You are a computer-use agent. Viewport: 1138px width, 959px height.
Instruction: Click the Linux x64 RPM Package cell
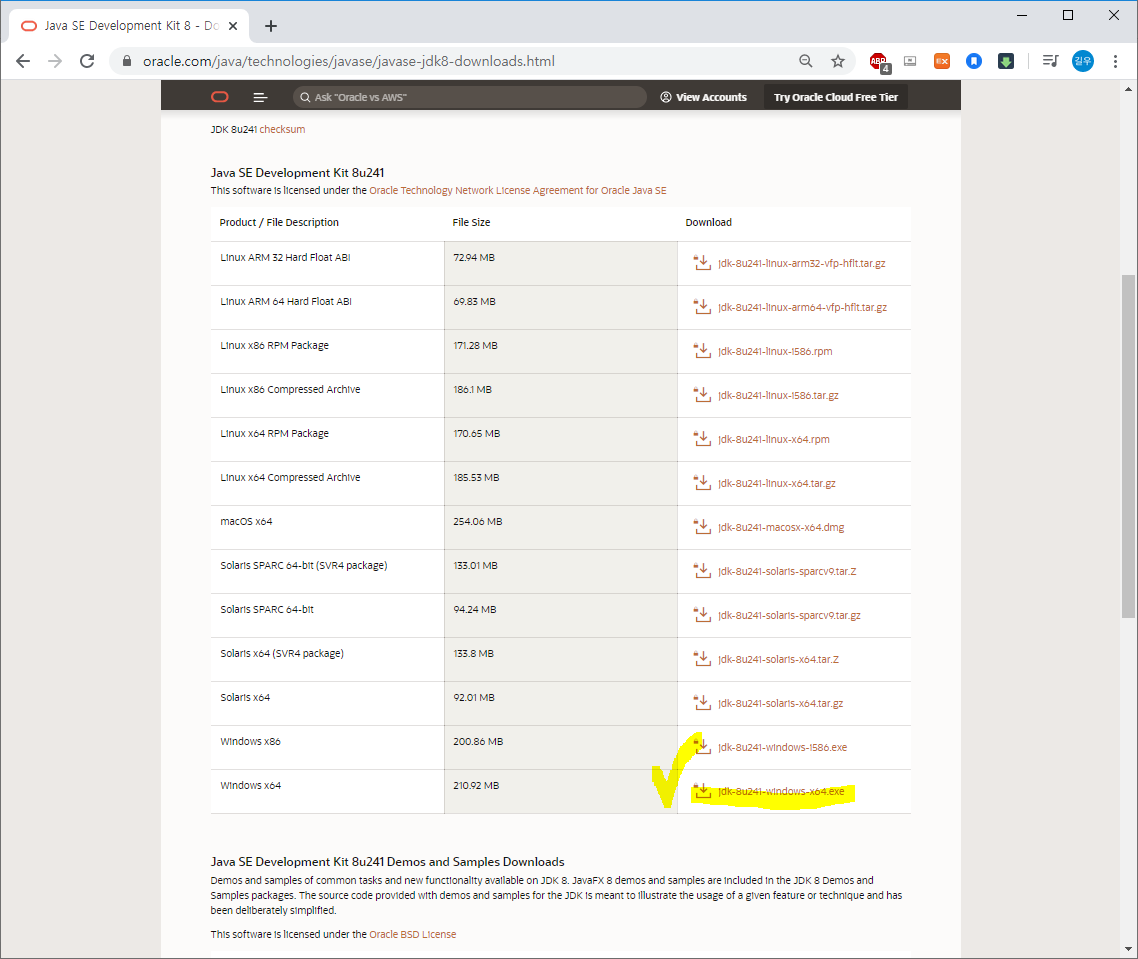[x=327, y=439]
